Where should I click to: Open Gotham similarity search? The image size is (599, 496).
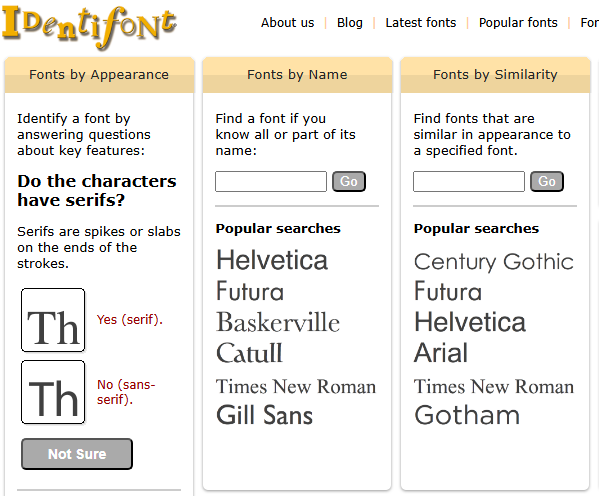tap(467, 415)
